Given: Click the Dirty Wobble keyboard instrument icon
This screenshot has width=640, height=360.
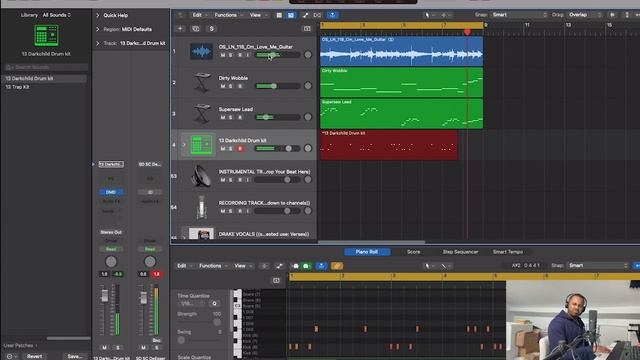Looking at the screenshot, I should [x=202, y=82].
